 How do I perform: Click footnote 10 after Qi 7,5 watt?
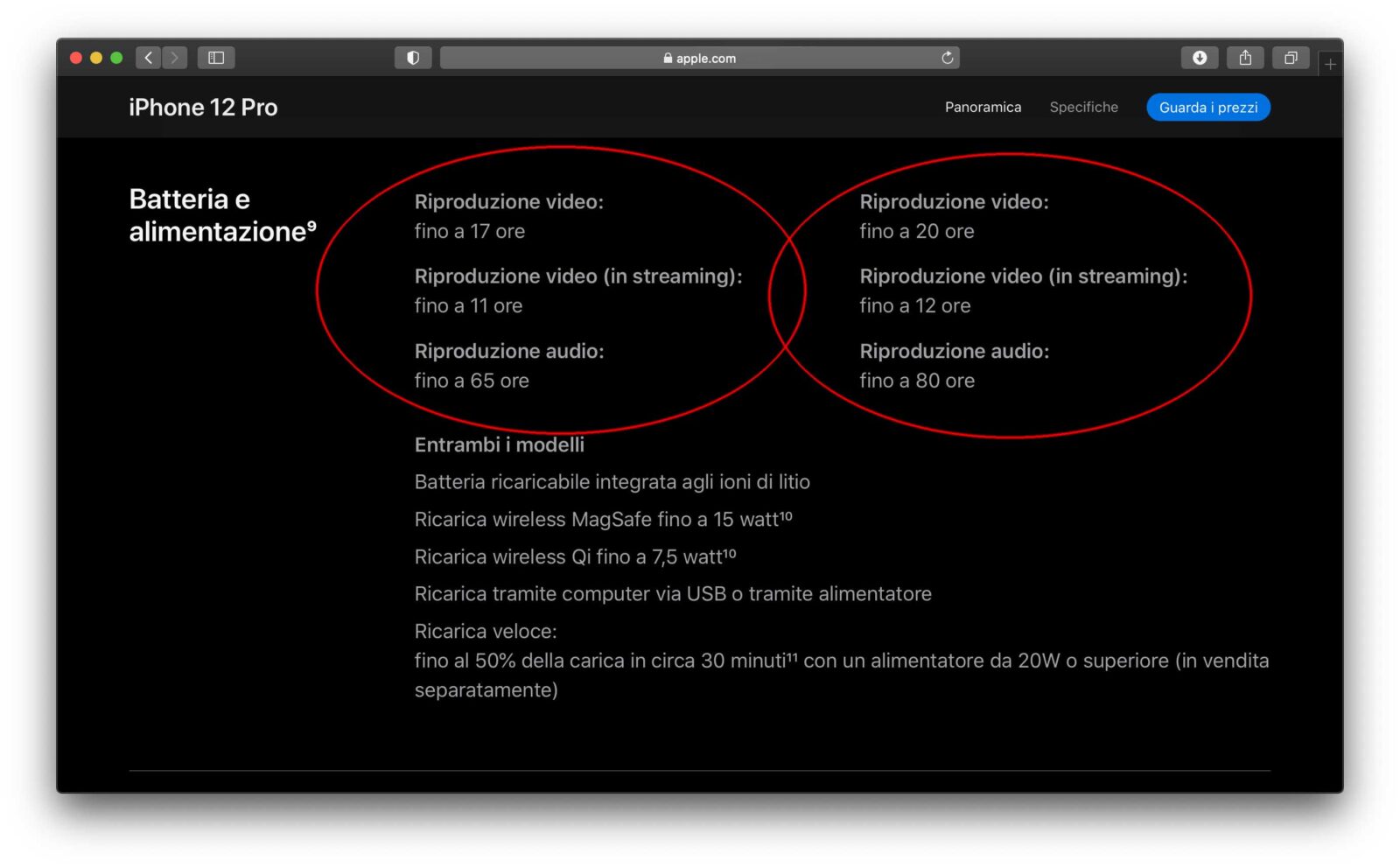730,552
